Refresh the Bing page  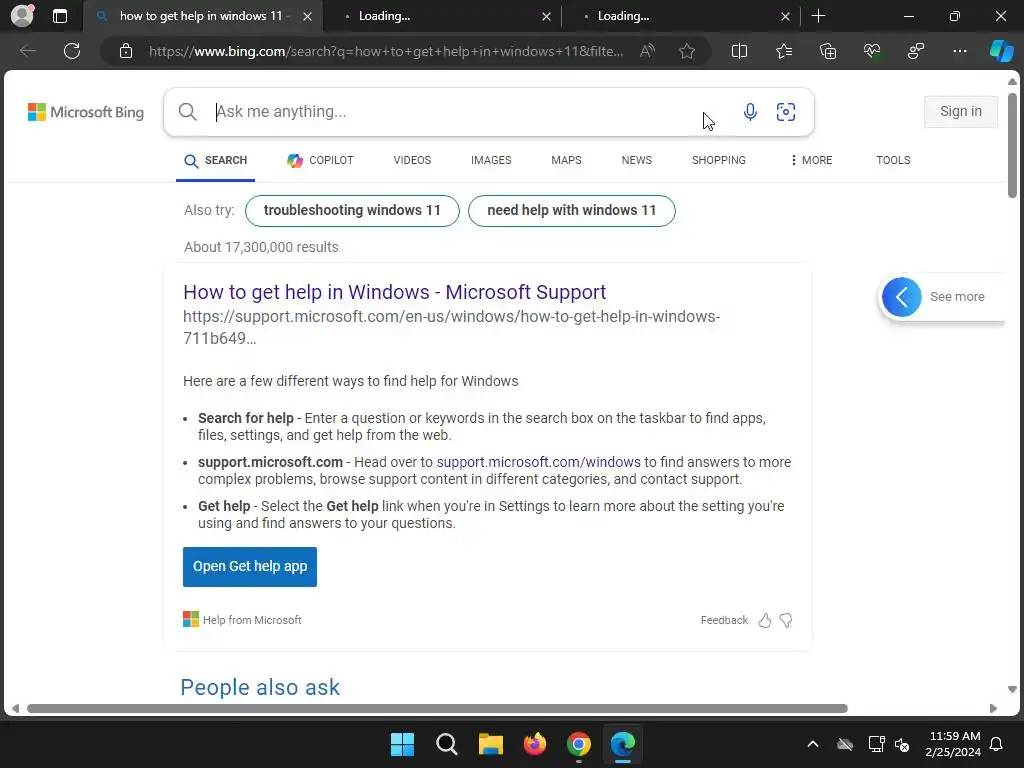tap(72, 51)
